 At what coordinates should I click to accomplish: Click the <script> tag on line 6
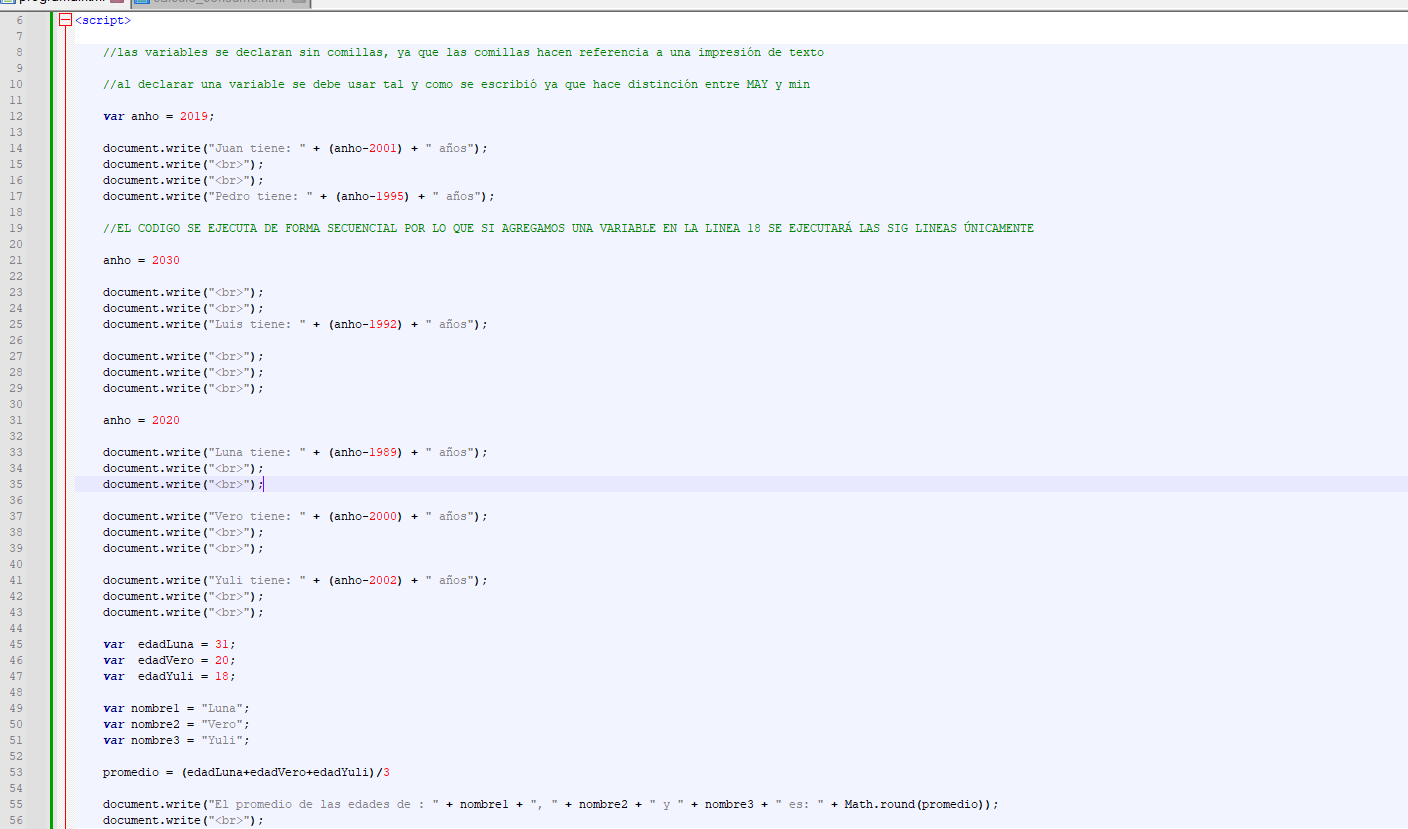click(x=103, y=20)
